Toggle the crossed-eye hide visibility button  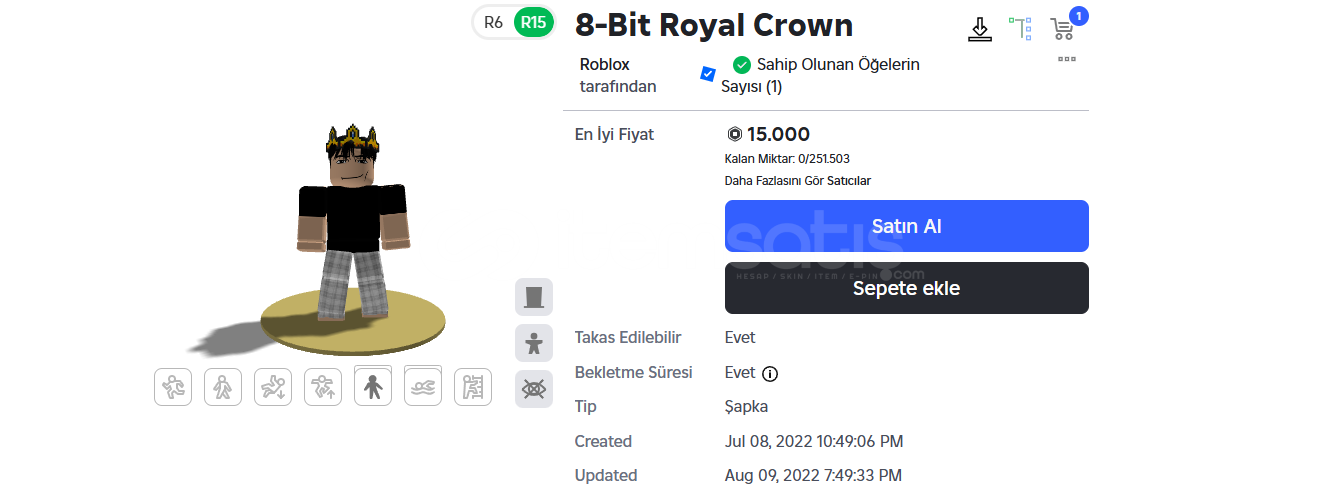click(534, 389)
